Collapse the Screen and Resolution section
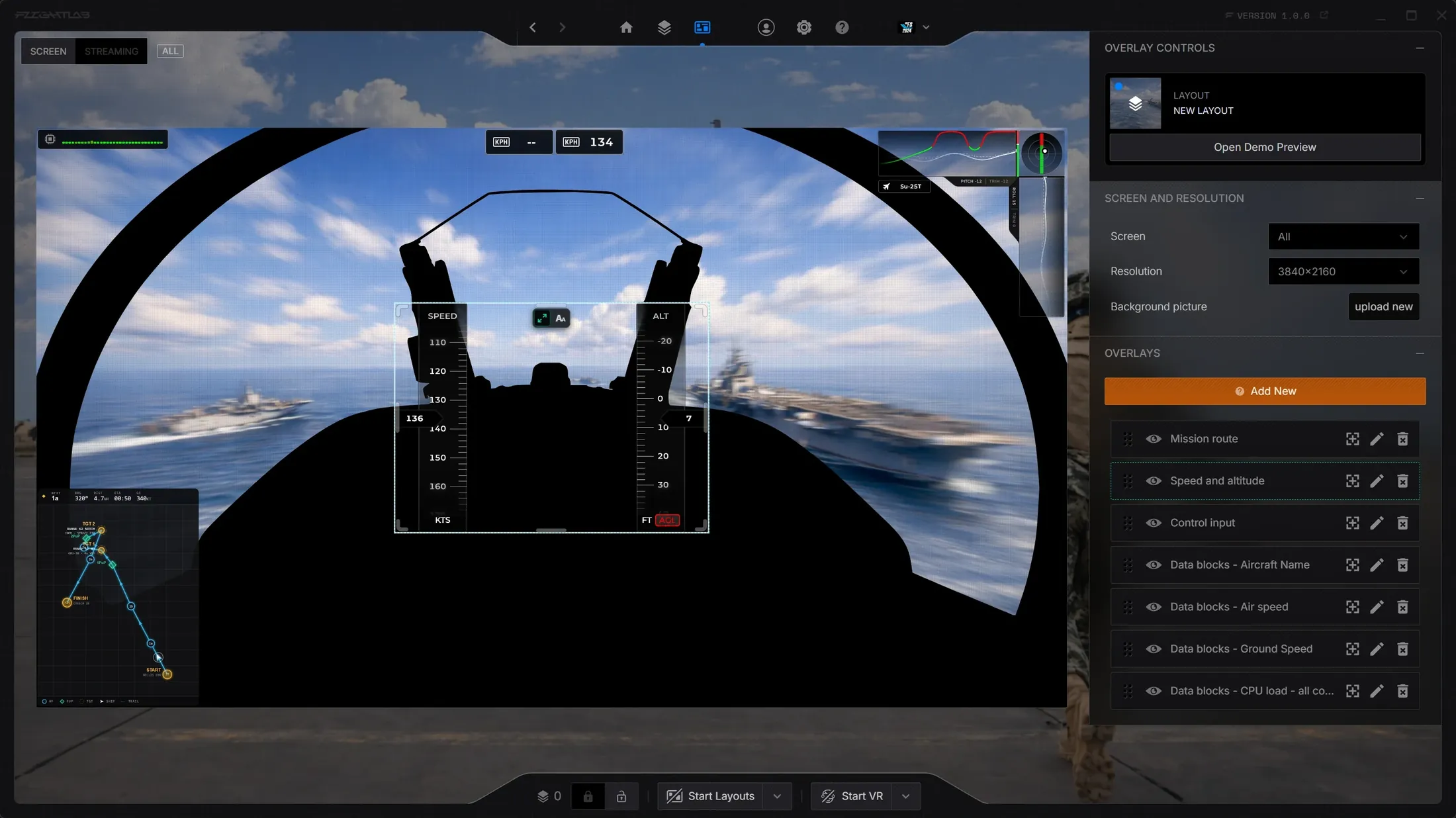This screenshot has height=818, width=1456. point(1420,198)
